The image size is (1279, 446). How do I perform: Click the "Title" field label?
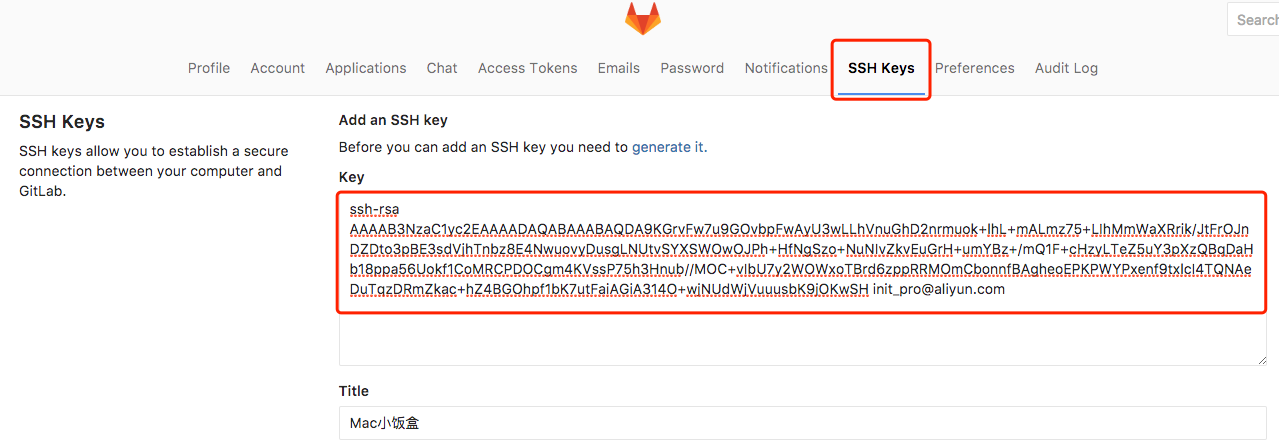coord(354,391)
